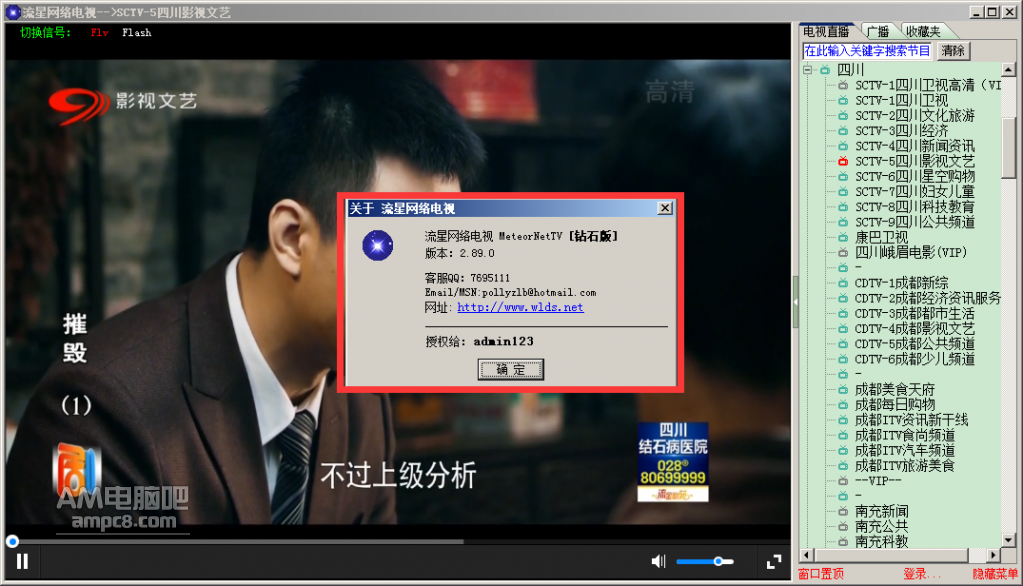Select channel SCTV-6四川星空购物

(x=915, y=176)
